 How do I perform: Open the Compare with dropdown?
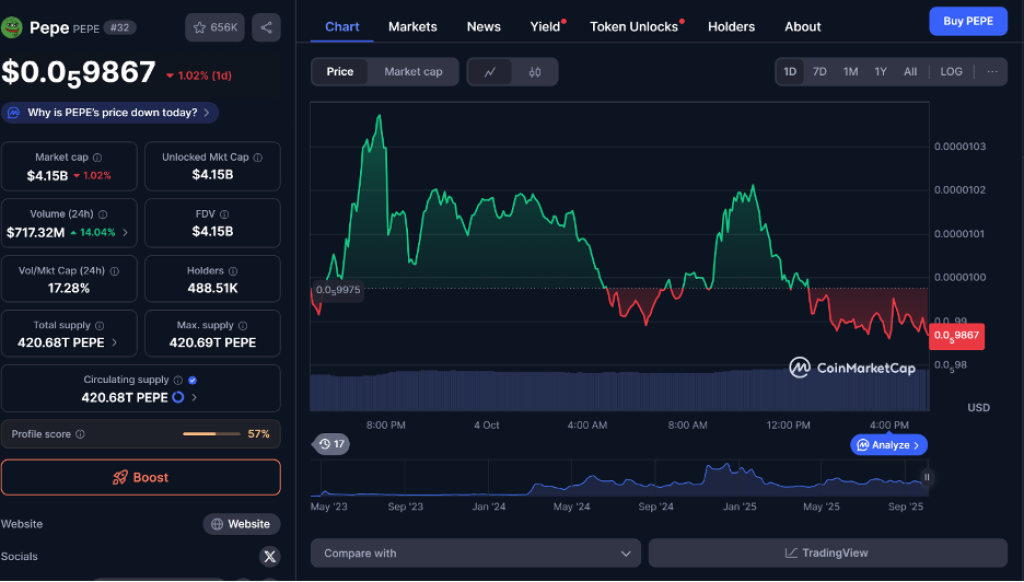(x=475, y=553)
